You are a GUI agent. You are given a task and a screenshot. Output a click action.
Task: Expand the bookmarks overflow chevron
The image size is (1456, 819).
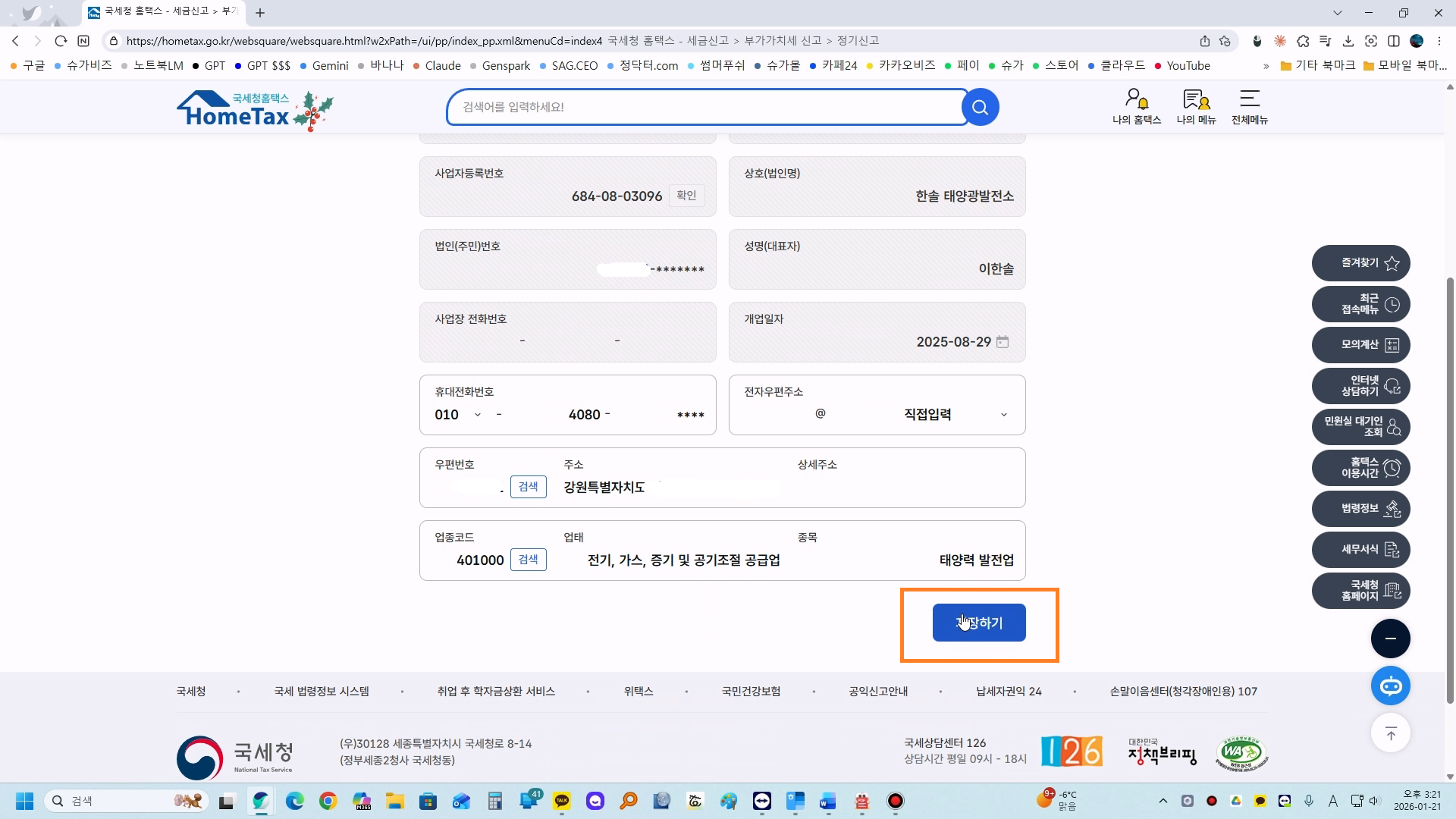[x=1265, y=66]
